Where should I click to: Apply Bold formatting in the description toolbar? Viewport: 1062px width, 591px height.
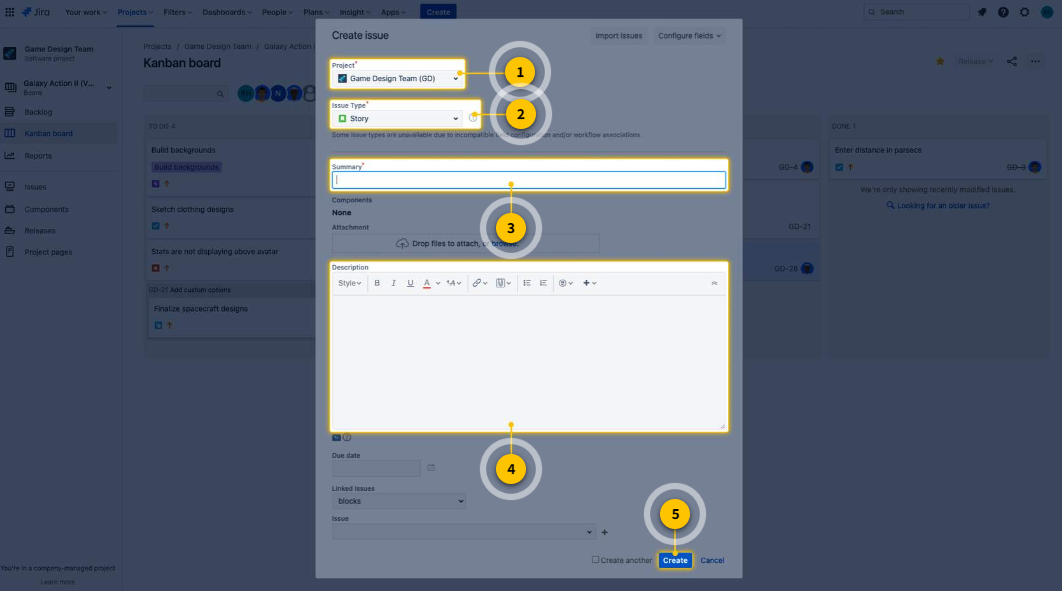[377, 283]
